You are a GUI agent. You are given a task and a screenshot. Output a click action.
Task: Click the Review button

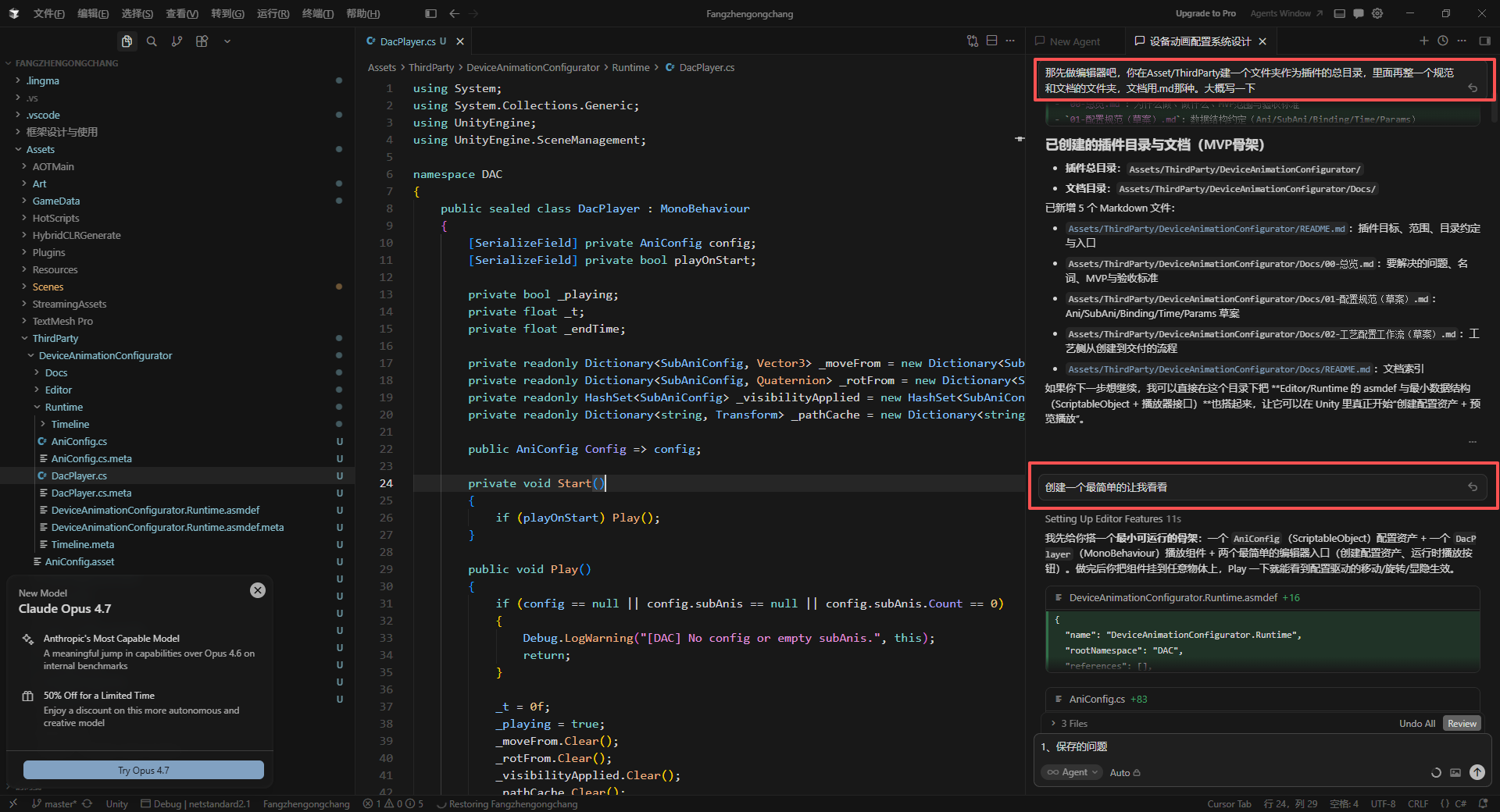[1462, 724]
